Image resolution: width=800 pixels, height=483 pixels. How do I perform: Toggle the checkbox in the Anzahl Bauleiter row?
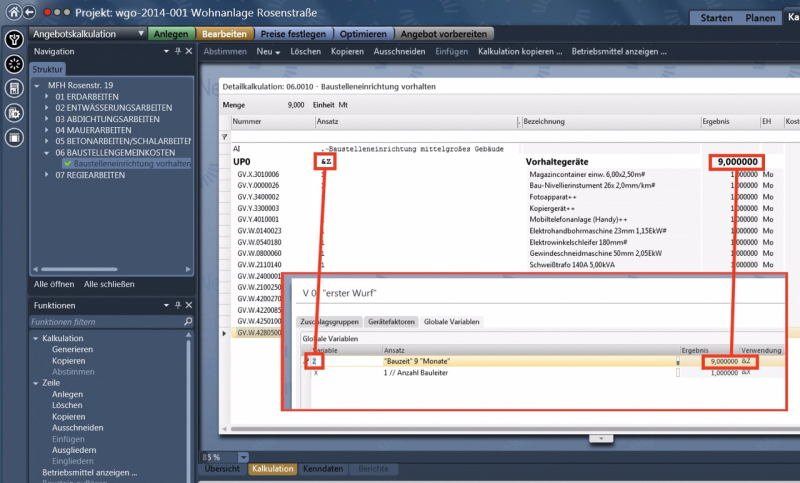point(678,373)
